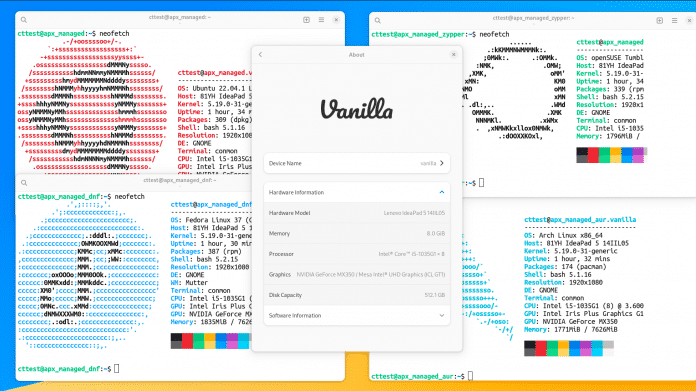Image resolution: width=696 pixels, height=391 pixels.
Task: Click the Vanilla logo in About
Action: click(x=356, y=109)
